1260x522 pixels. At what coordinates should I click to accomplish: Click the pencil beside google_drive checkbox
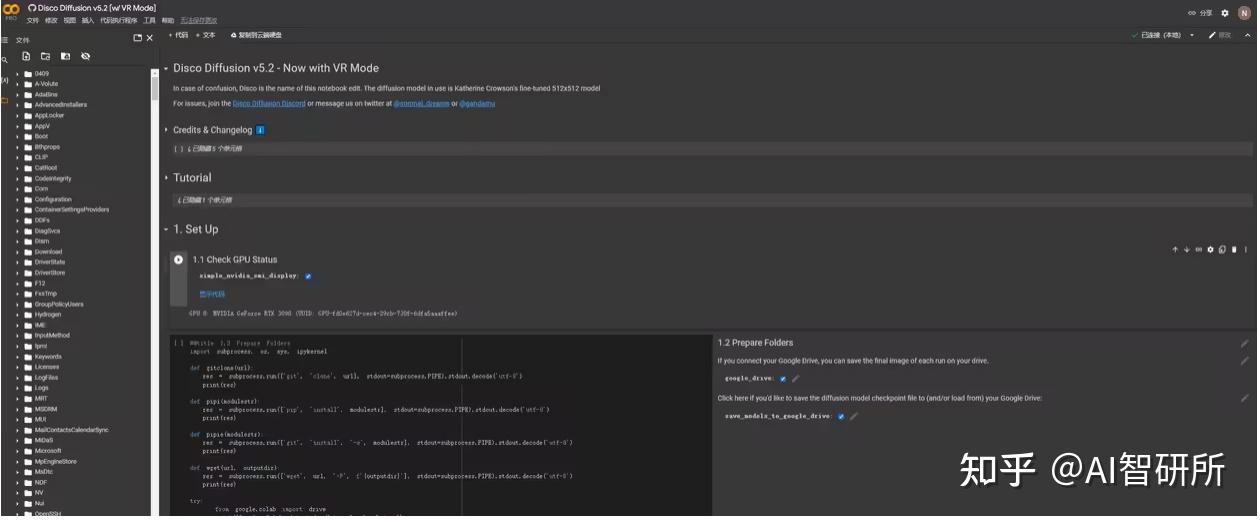(796, 379)
